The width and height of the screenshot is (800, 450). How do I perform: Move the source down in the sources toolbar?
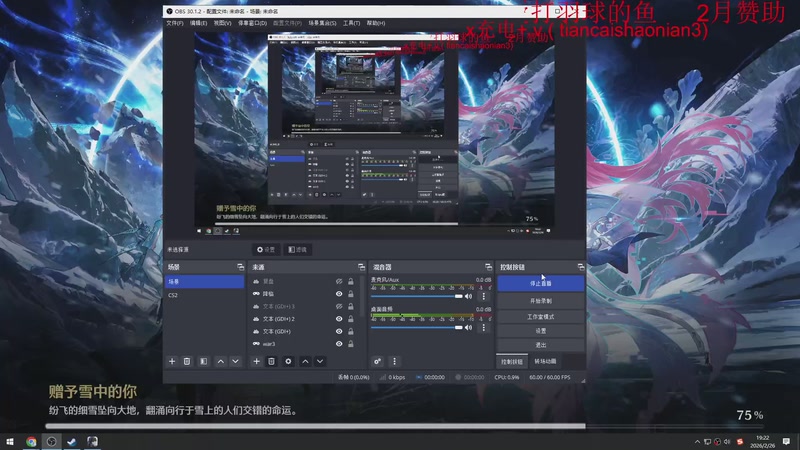coord(320,361)
